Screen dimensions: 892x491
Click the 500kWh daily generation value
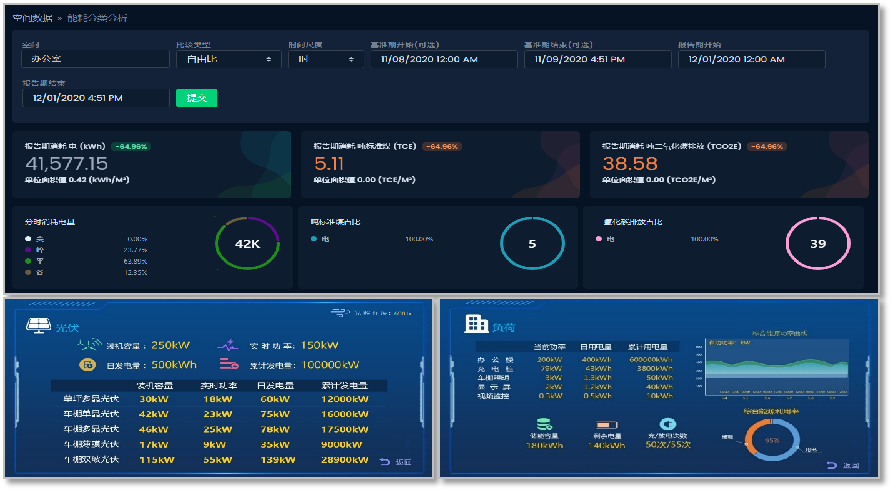174,365
